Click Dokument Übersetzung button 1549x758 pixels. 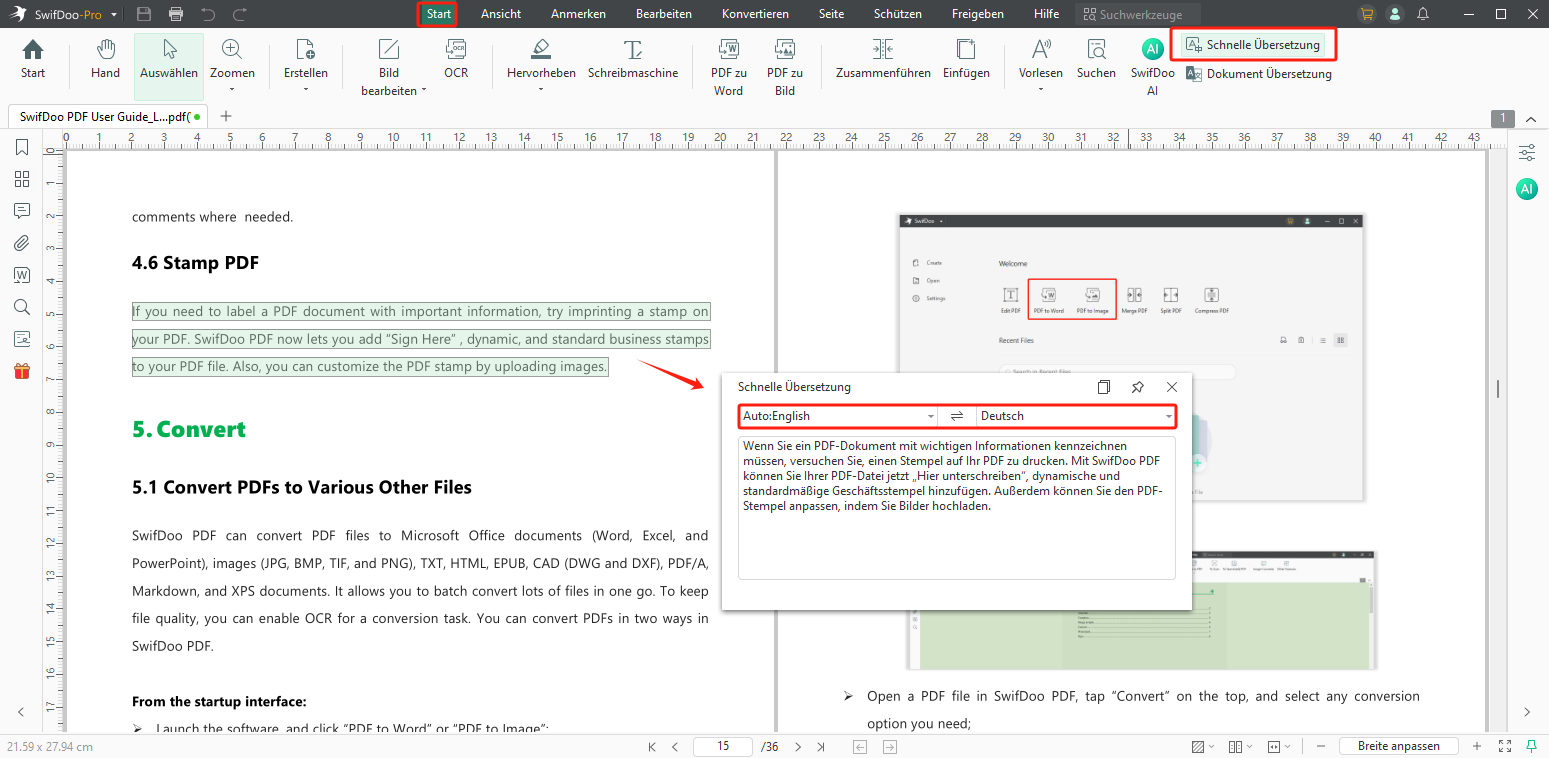pos(1258,73)
